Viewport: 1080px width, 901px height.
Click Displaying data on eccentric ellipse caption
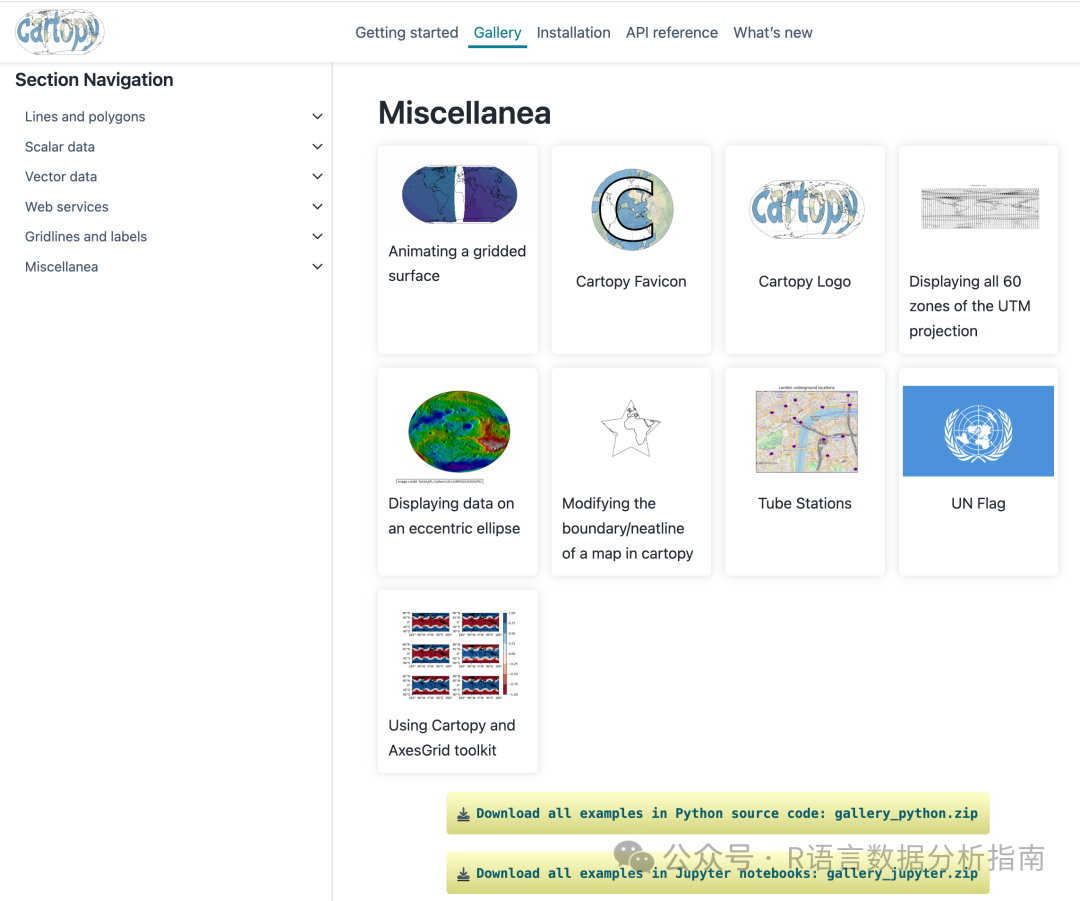pos(454,516)
